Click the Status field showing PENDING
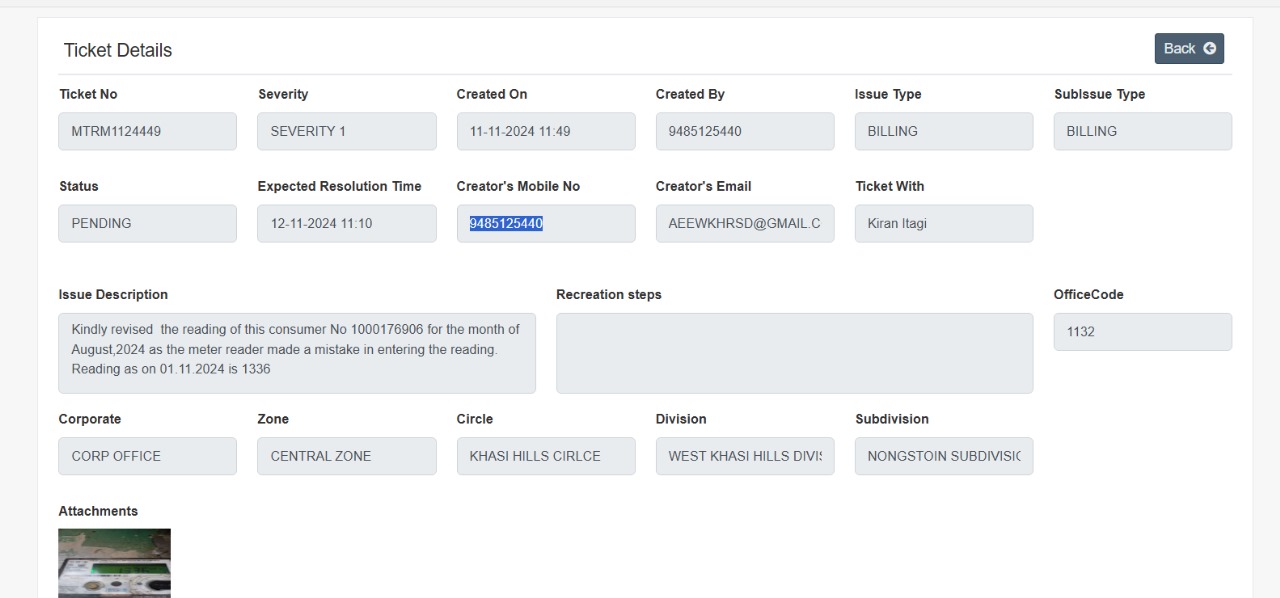 tap(148, 223)
